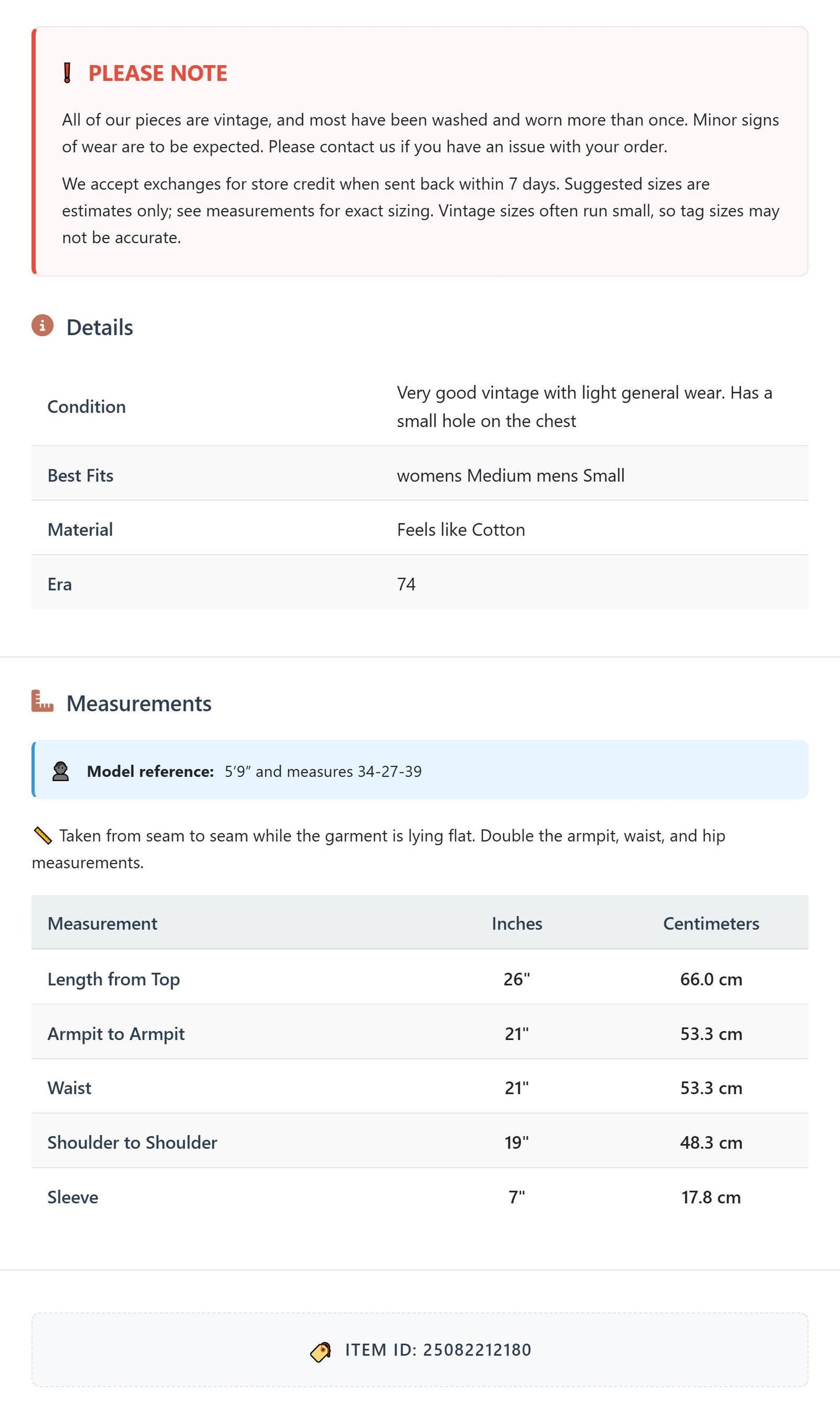This screenshot has height=1414, width=840.
Task: Select the Condition row label
Action: tap(87, 407)
